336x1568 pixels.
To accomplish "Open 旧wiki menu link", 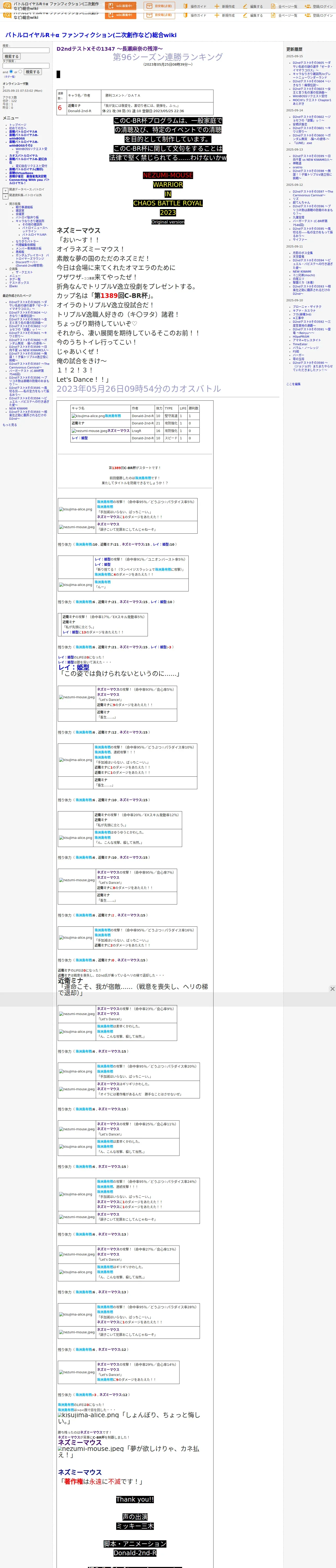I will click(13, 286).
